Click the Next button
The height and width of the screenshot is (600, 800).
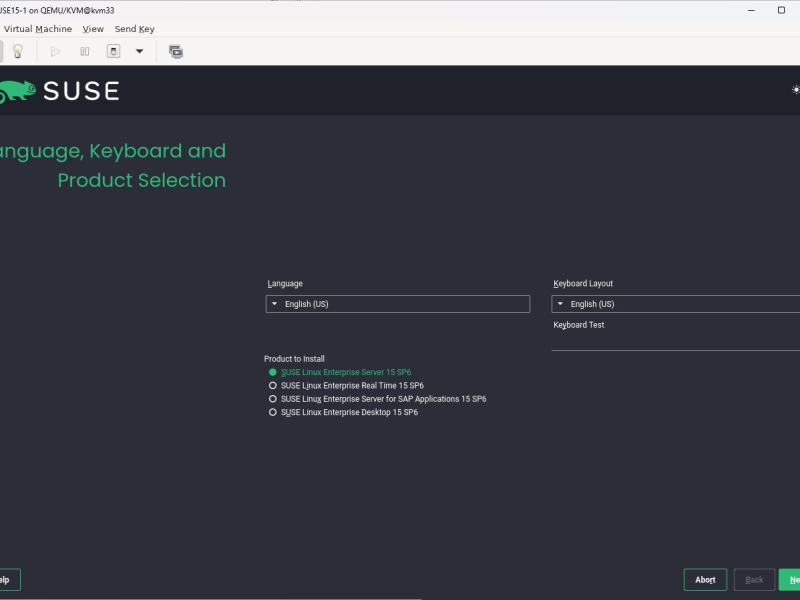[x=789, y=580]
